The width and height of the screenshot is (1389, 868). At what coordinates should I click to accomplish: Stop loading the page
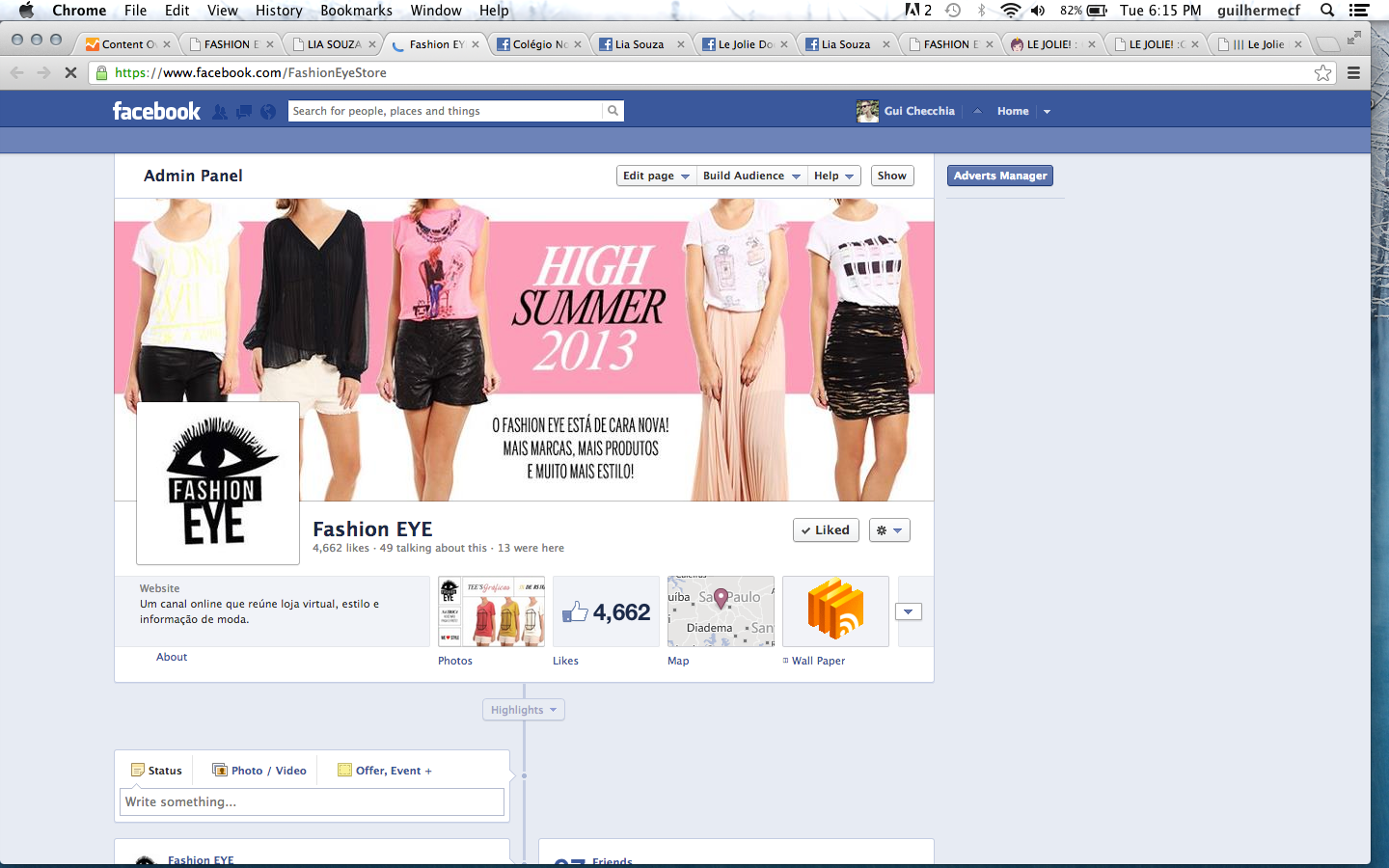pos(70,72)
